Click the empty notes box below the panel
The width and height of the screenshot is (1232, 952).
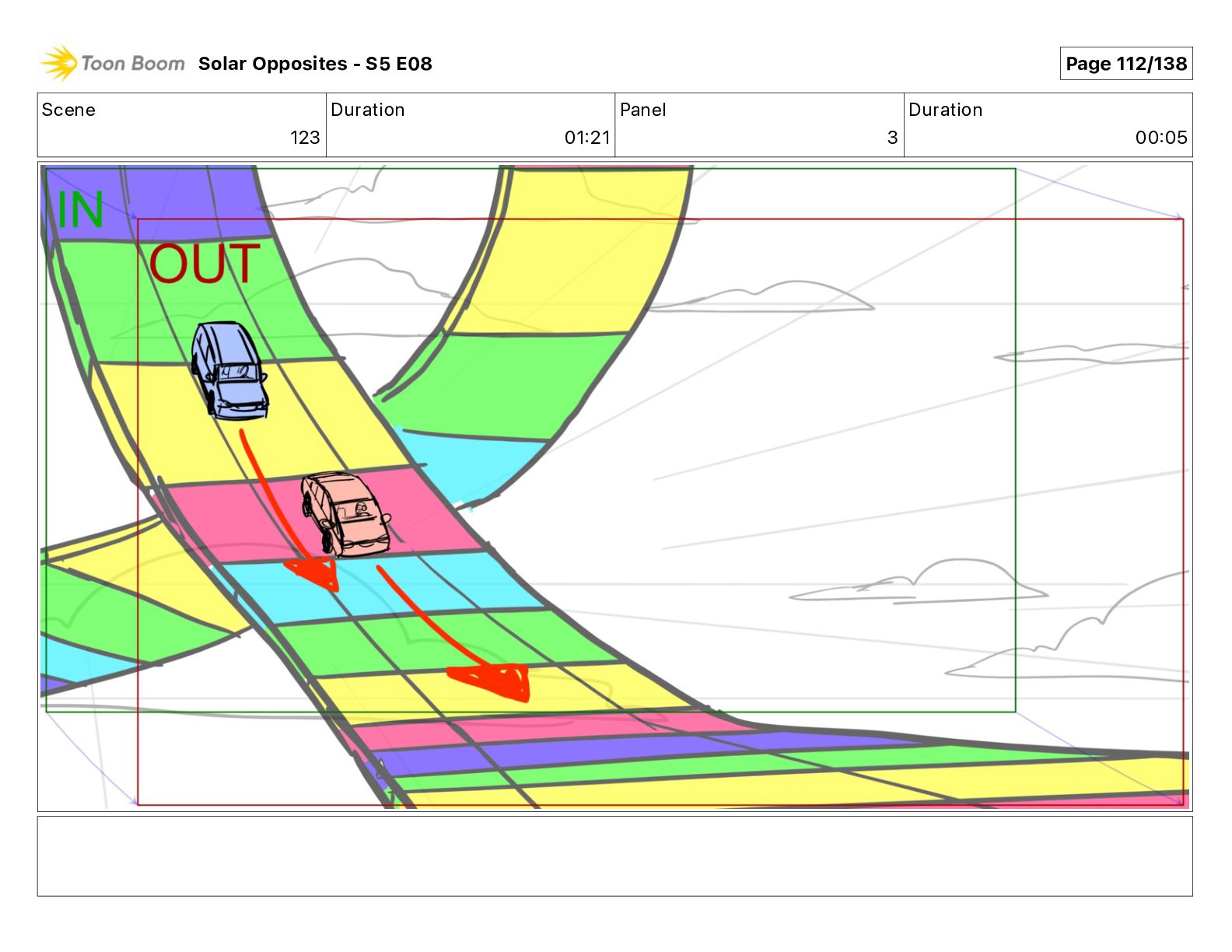(614, 856)
